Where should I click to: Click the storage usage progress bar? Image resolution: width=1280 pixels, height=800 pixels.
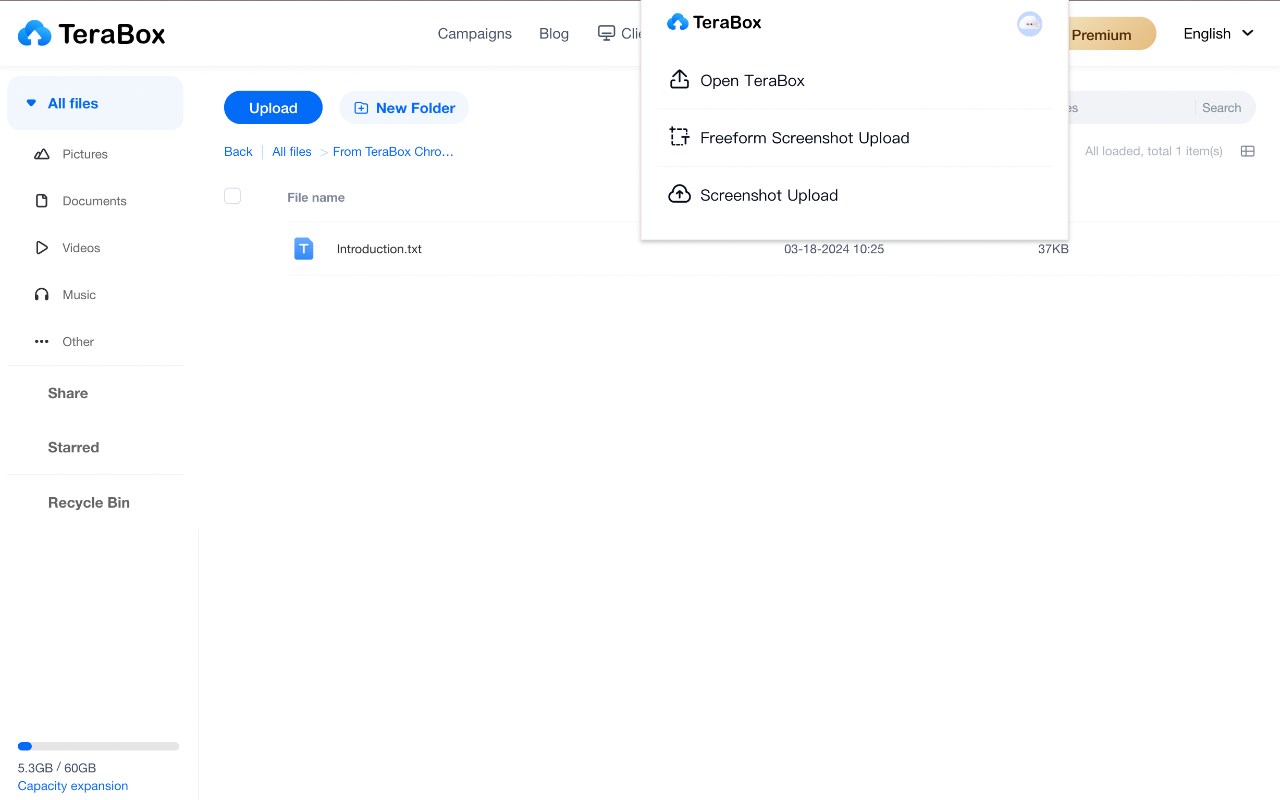[x=98, y=746]
